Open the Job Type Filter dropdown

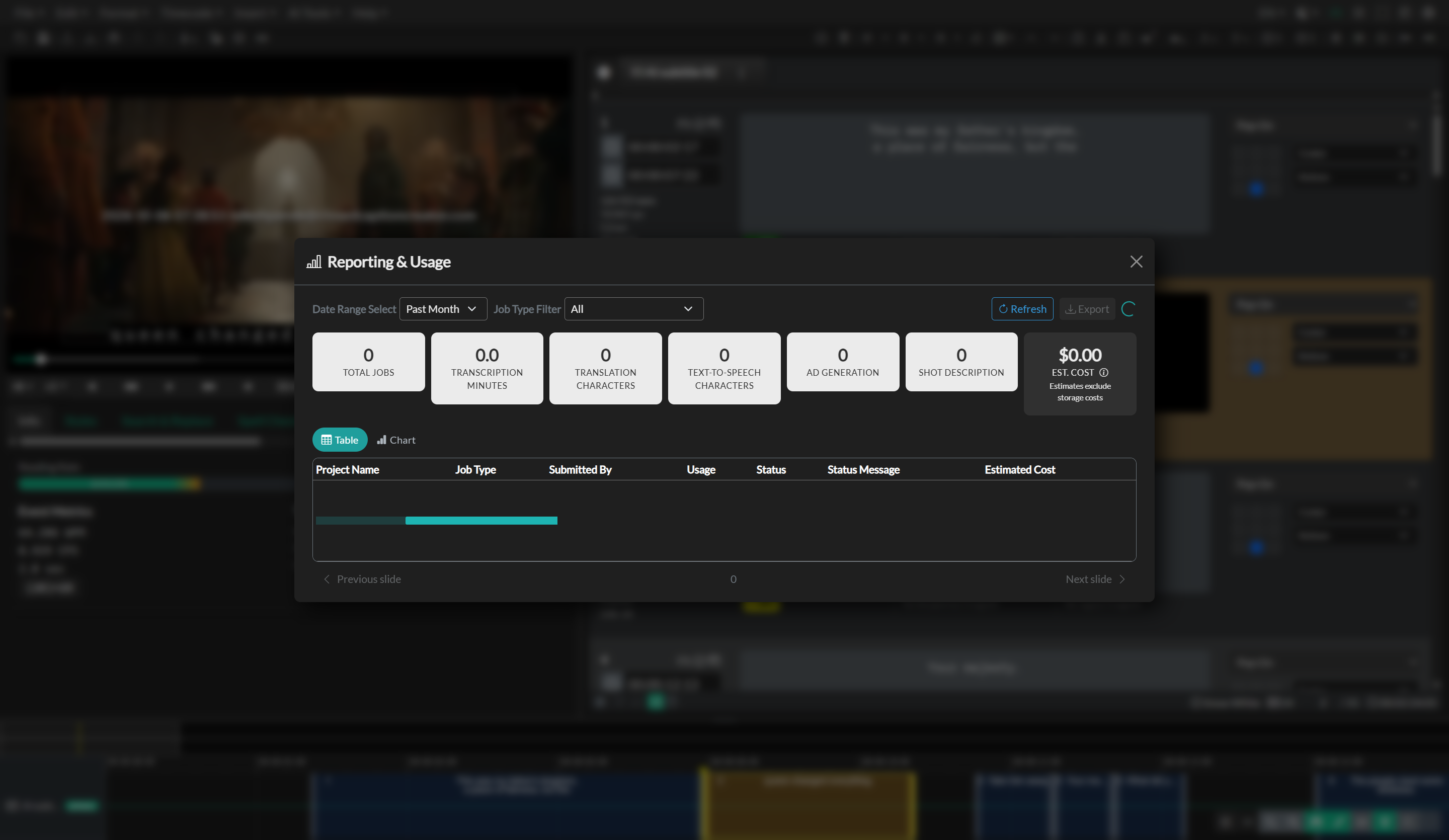[x=633, y=309]
